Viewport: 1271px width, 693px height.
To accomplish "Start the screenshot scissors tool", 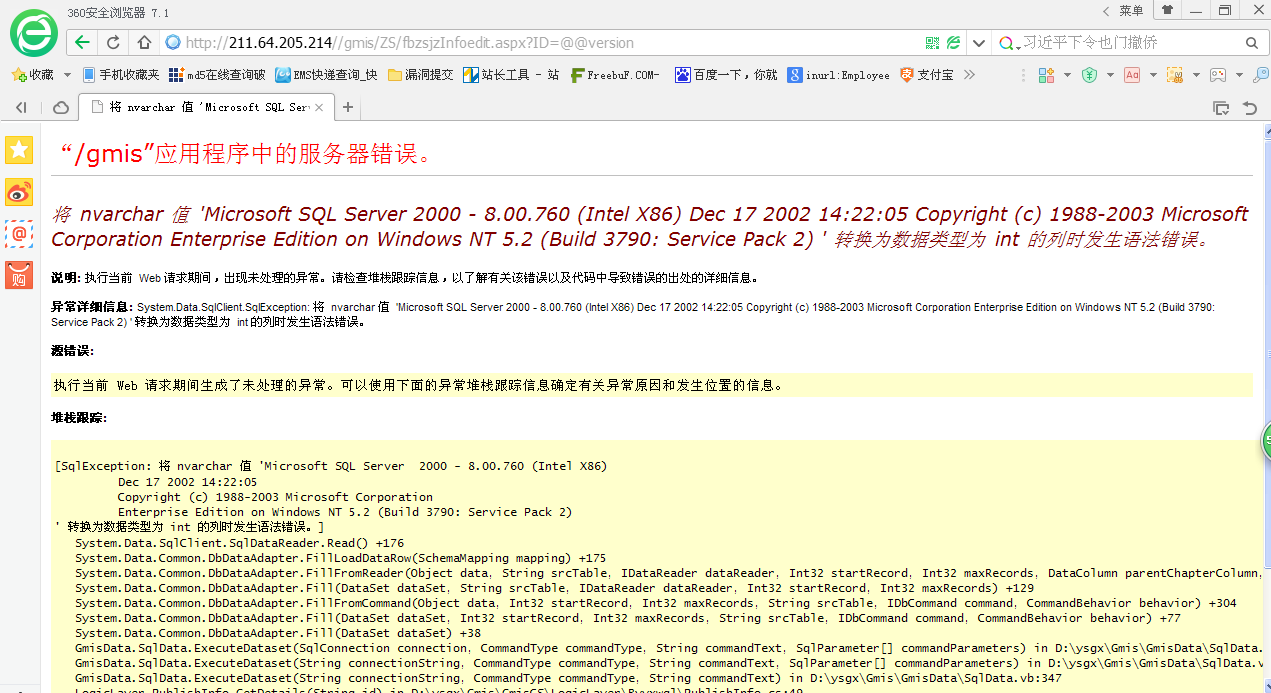I will 1175,75.
